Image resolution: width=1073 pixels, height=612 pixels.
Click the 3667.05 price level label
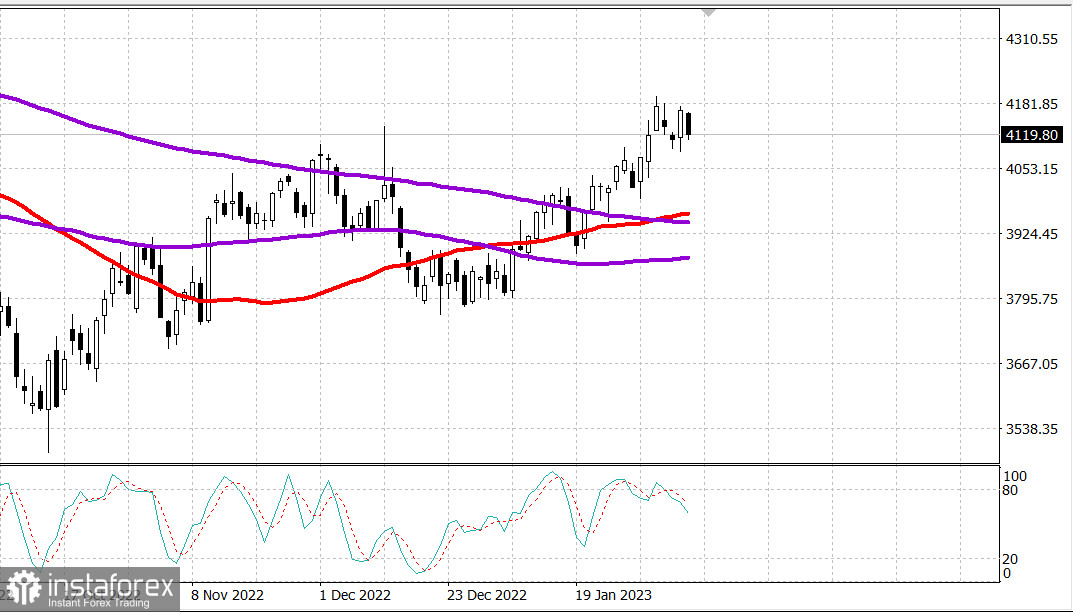pos(1031,364)
